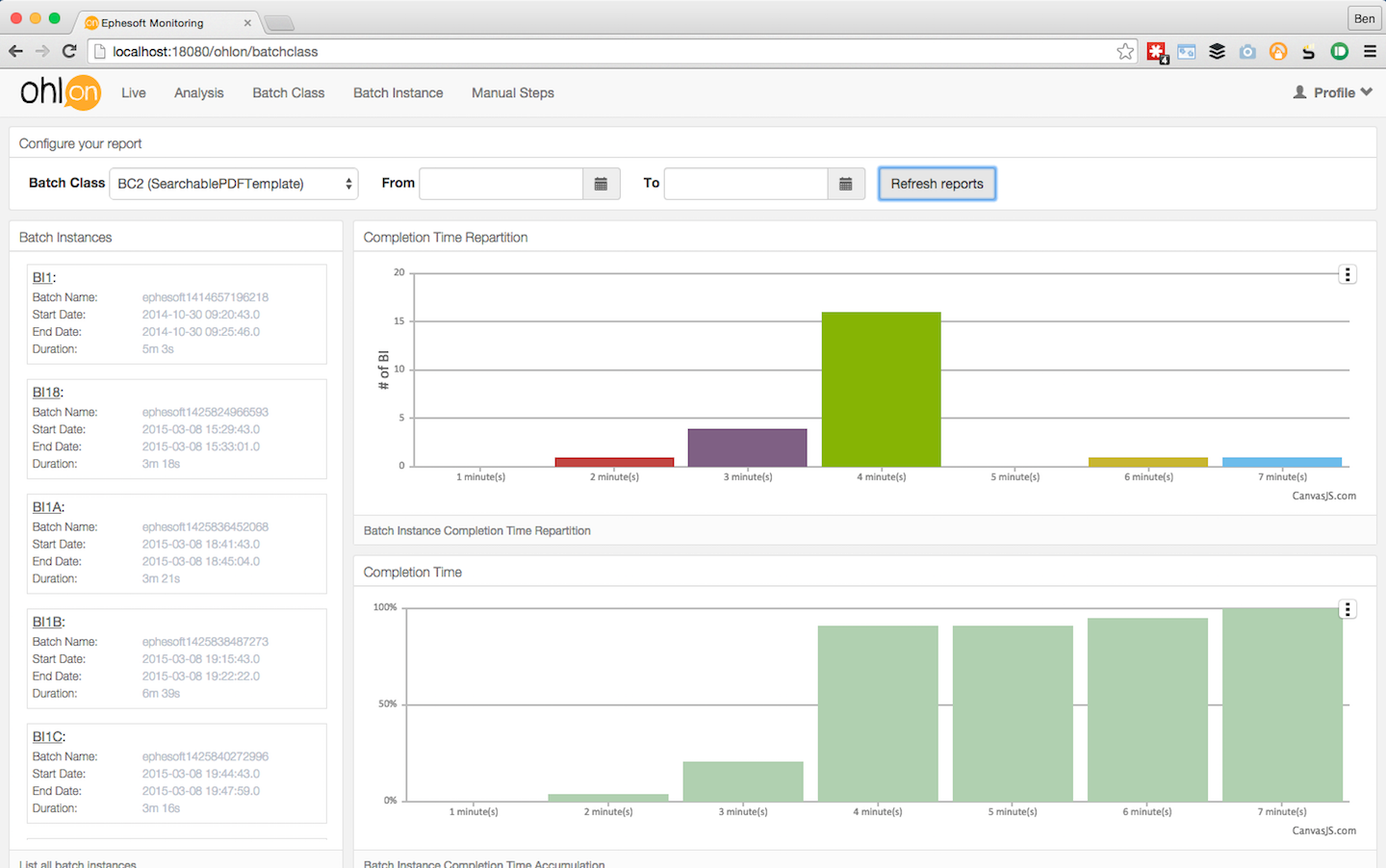Open the Batch Instance section
Image resolution: width=1386 pixels, height=868 pixels.
pyautogui.click(x=398, y=92)
